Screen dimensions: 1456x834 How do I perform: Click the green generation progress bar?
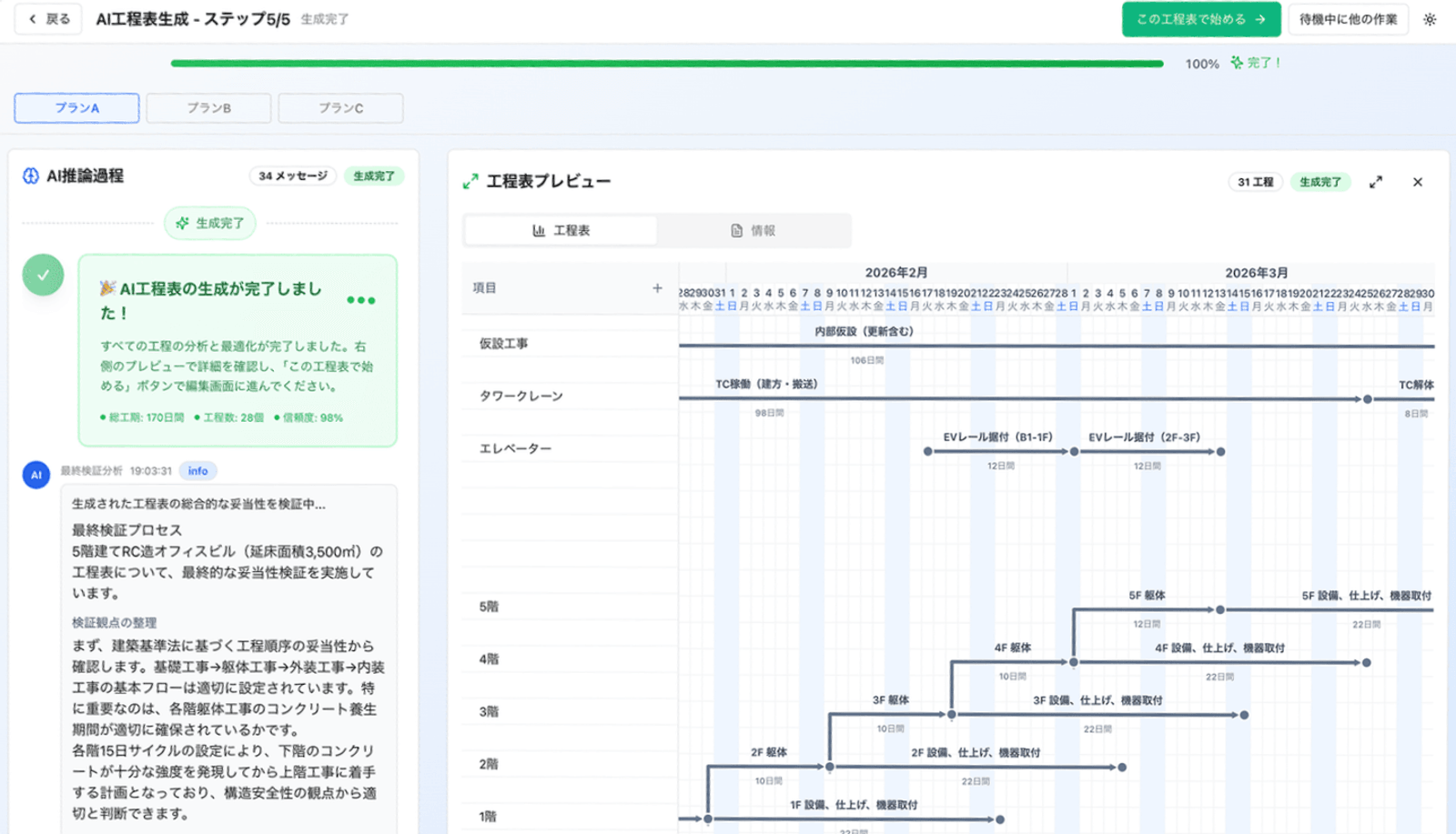click(667, 64)
